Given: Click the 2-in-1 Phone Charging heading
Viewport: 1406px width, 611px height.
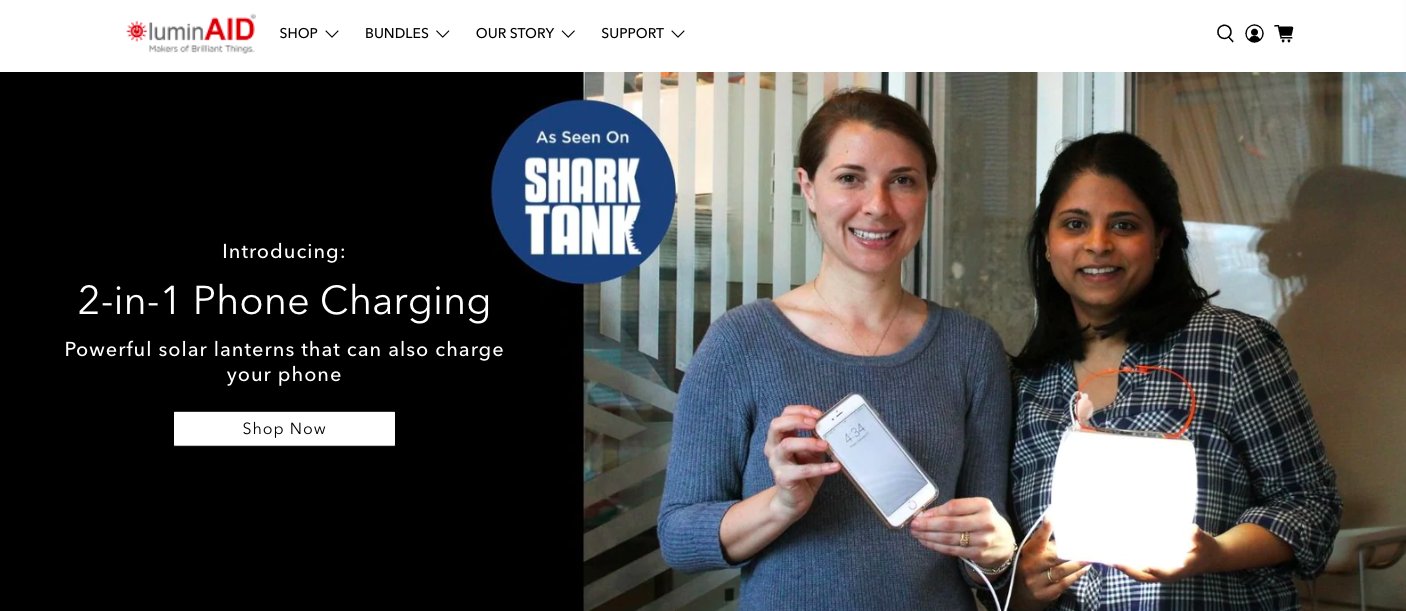Looking at the screenshot, I should (284, 301).
